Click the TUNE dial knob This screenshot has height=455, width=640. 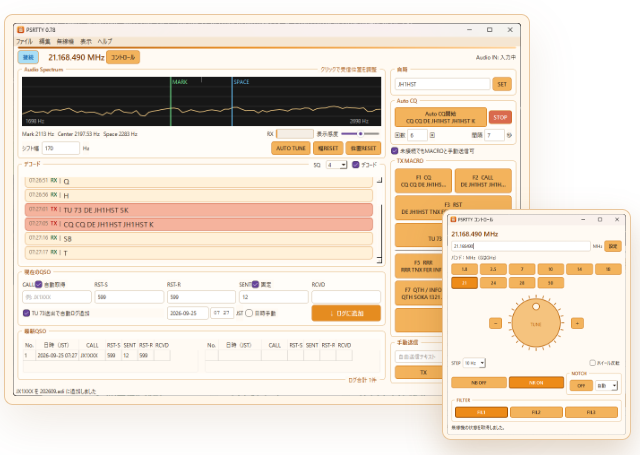[x=536, y=324]
